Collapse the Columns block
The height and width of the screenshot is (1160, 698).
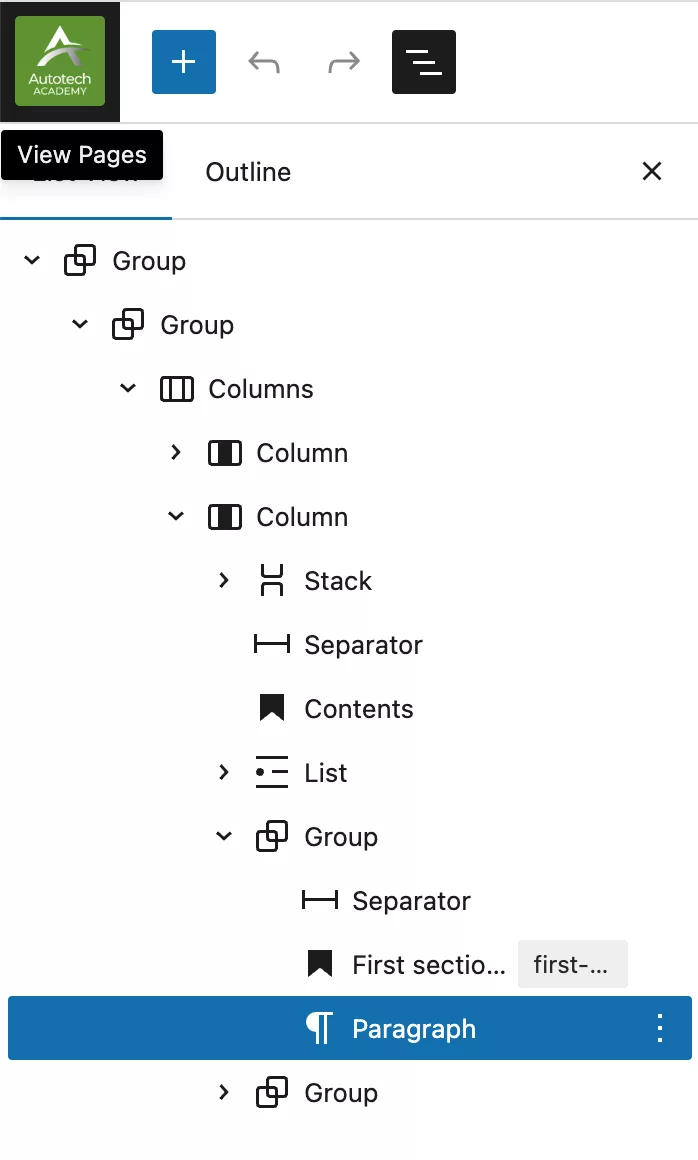[x=128, y=388]
